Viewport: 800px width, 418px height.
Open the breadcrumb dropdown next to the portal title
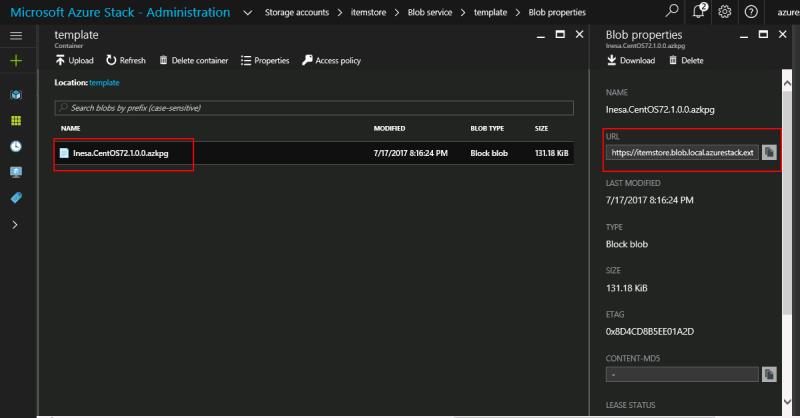(247, 12)
